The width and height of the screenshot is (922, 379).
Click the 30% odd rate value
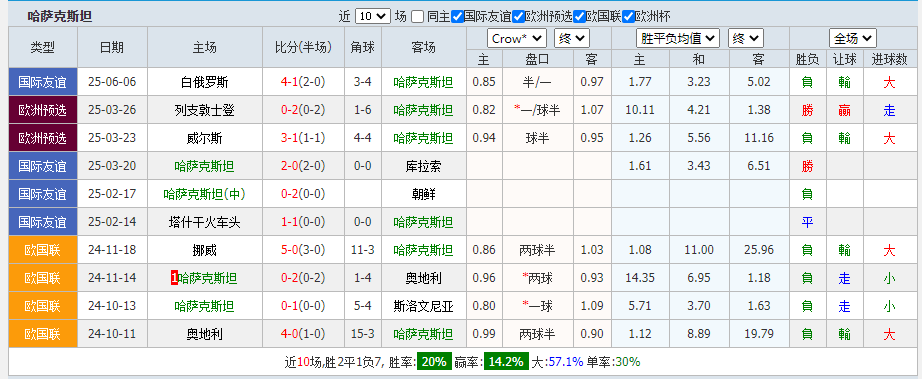[x=627, y=362]
